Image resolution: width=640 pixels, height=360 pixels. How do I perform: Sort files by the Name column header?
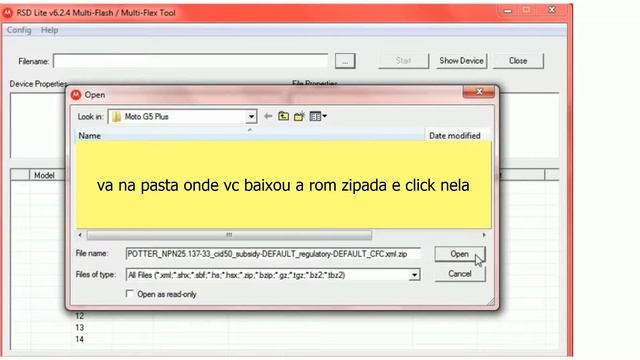click(x=250, y=136)
